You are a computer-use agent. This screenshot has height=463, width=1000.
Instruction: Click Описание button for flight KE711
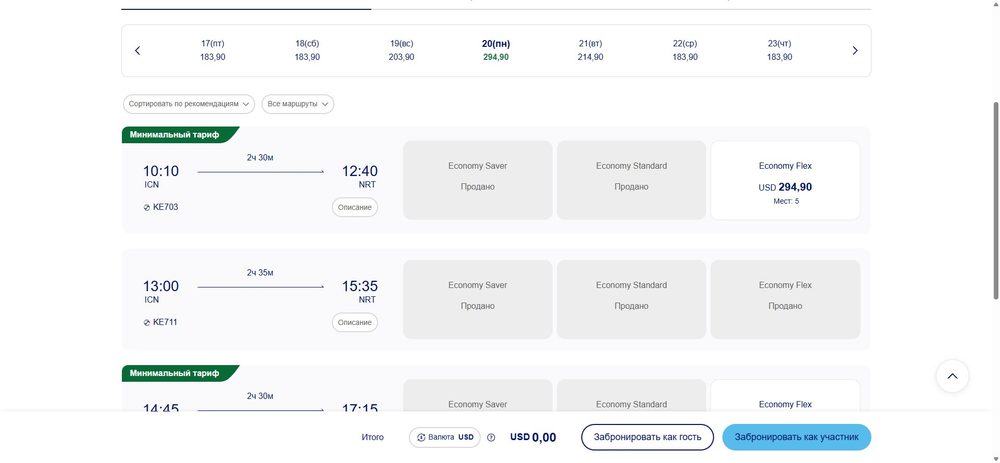355,323
